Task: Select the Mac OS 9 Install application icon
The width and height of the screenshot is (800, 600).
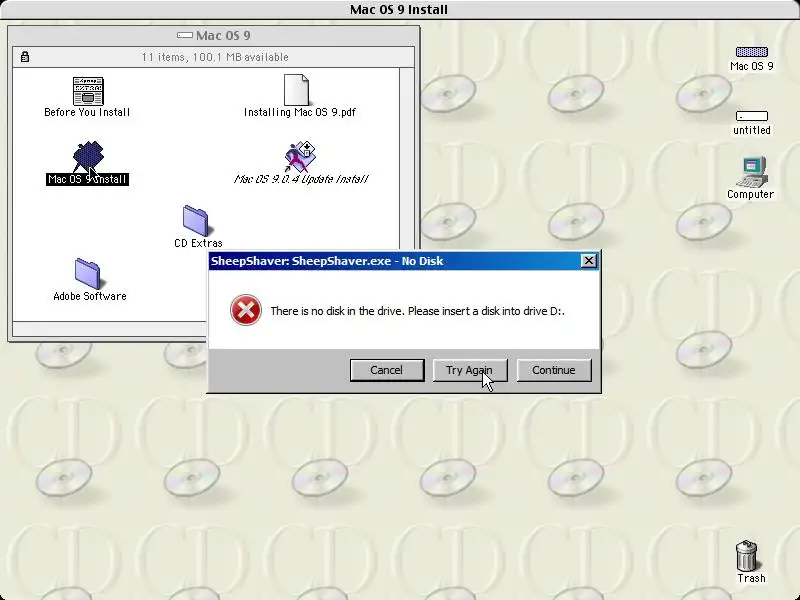Action: 88,156
